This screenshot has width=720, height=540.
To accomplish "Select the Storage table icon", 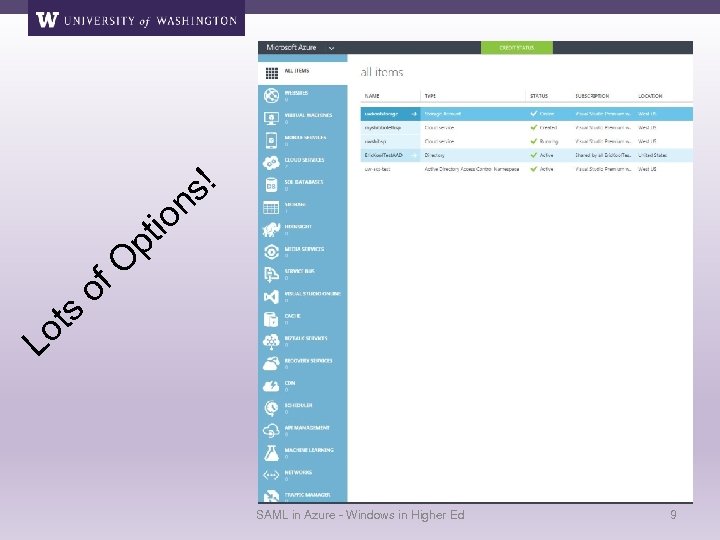I will (271, 208).
